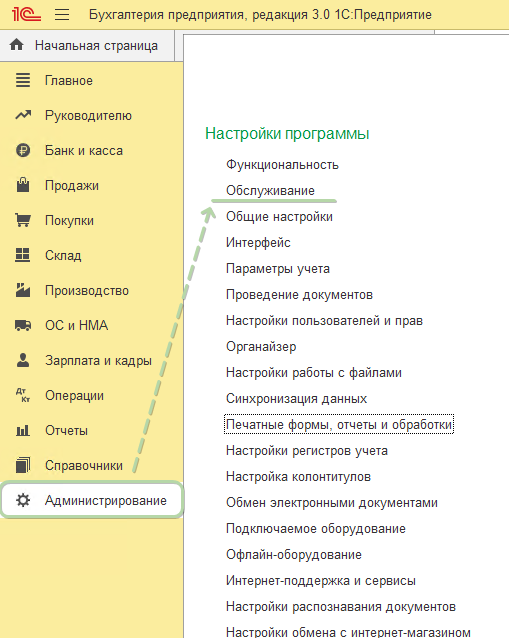The image size is (509, 638).
Task: Open Общие настройки
Action: (279, 216)
